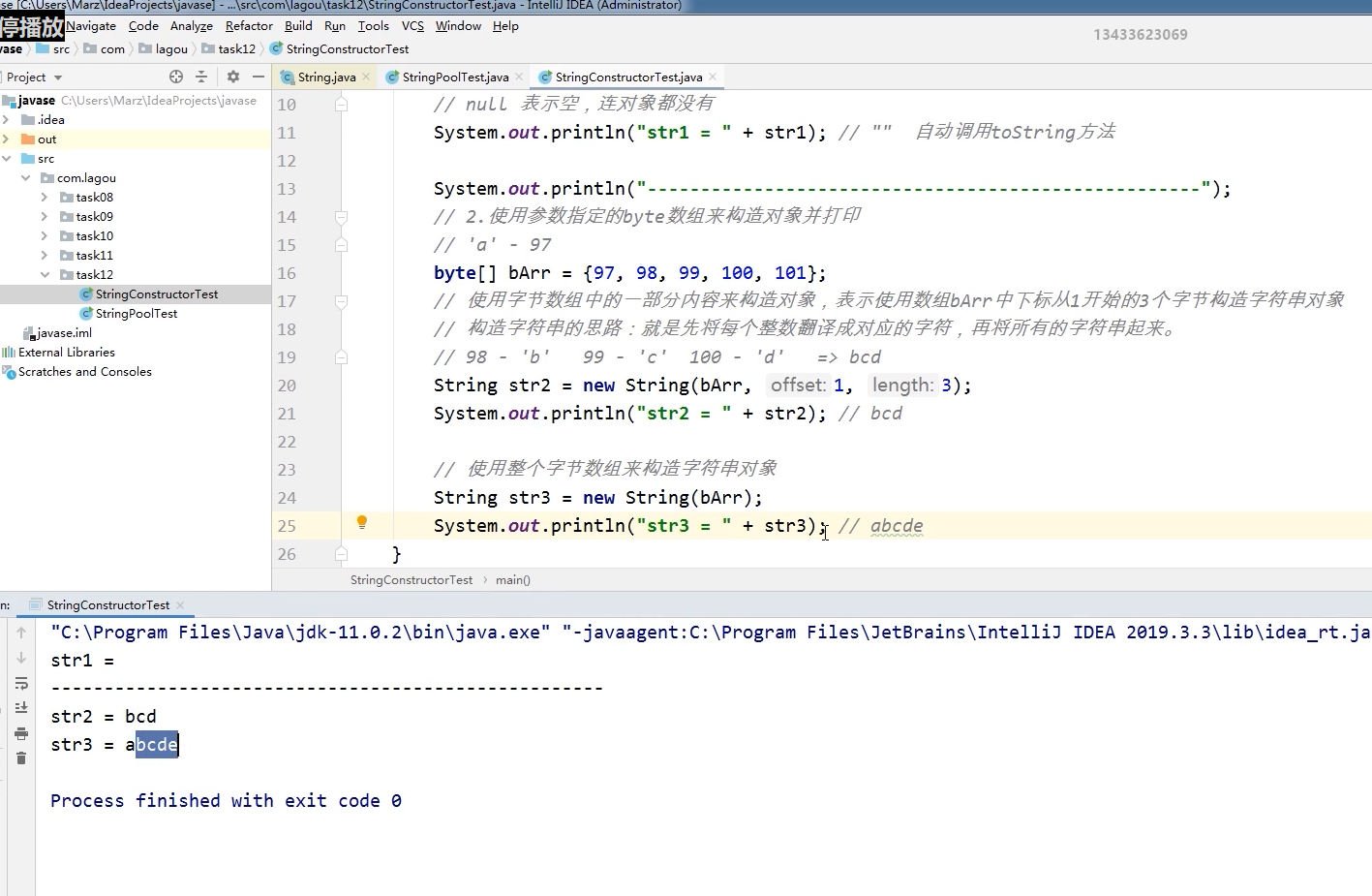This screenshot has height=896, width=1372.
Task: Click the locate-file crosshair icon in Project panel
Action: [x=176, y=77]
